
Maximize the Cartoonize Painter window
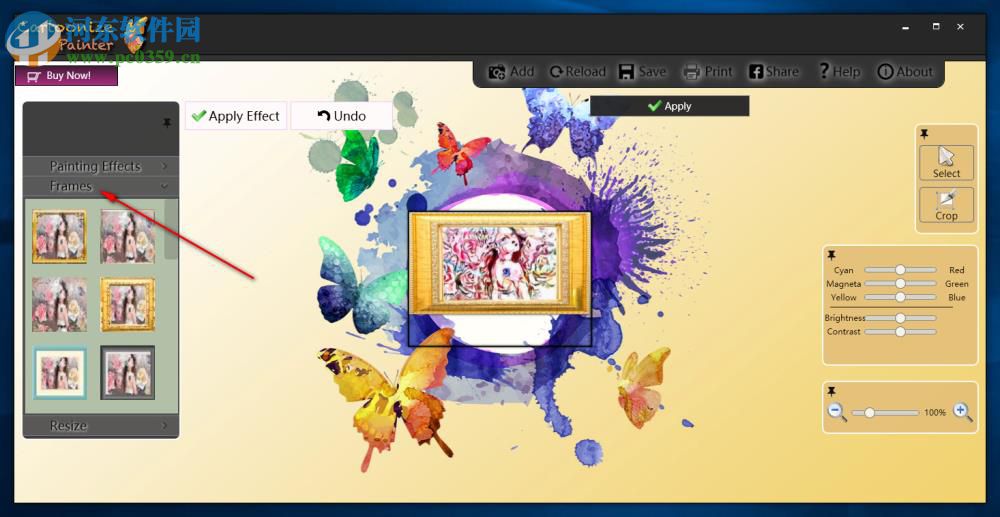click(x=936, y=27)
